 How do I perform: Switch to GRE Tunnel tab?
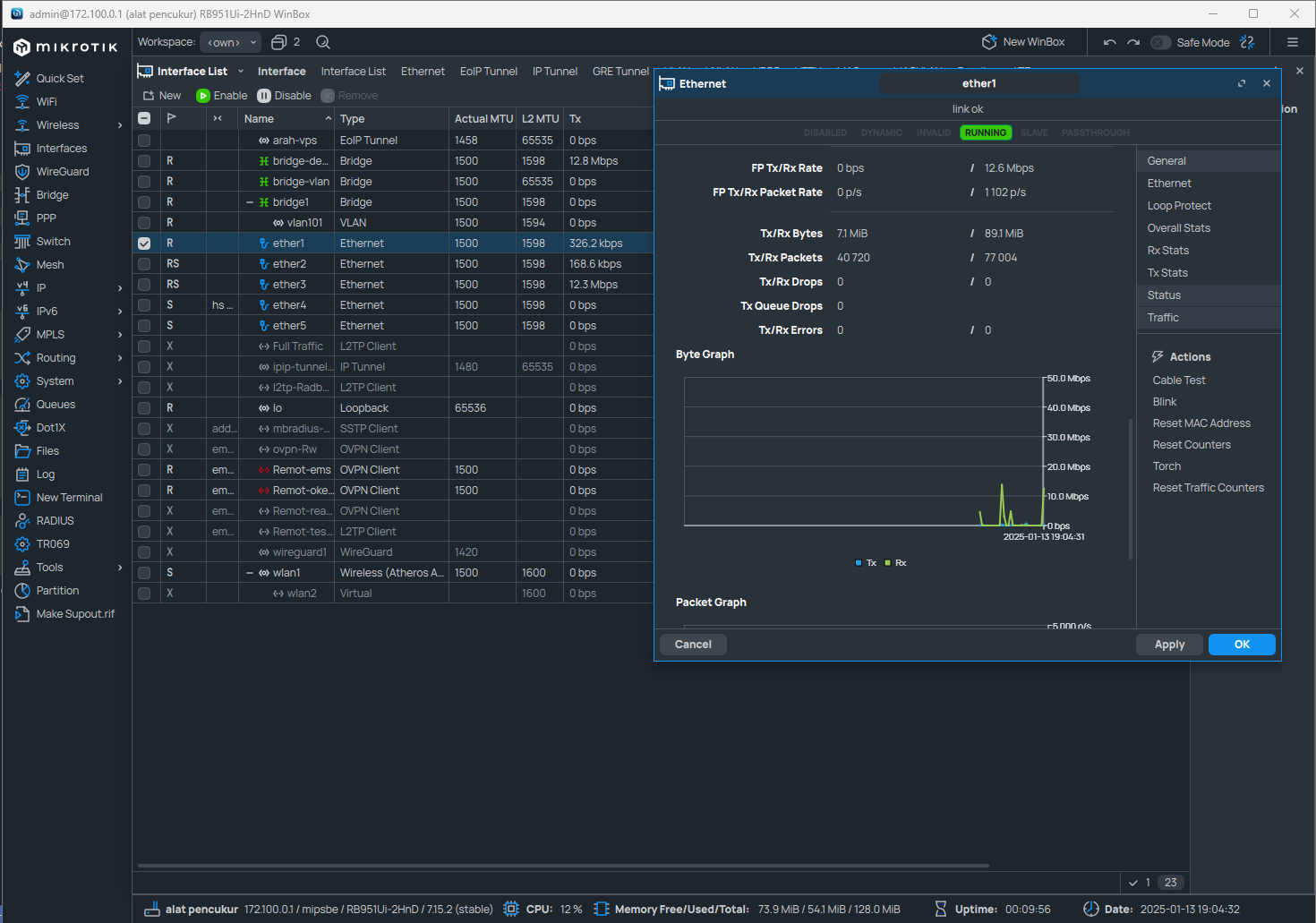(x=620, y=72)
